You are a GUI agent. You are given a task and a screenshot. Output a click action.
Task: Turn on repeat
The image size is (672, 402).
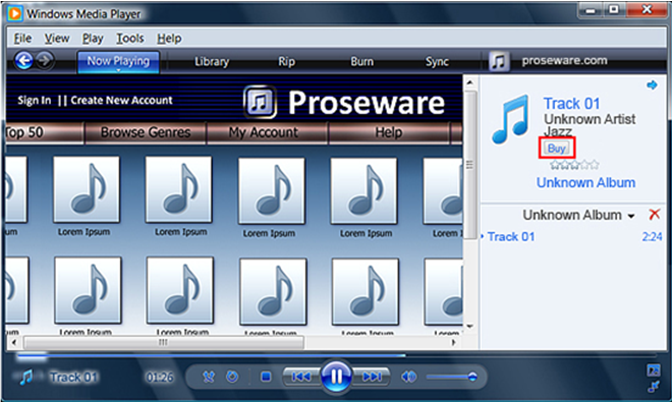click(232, 377)
